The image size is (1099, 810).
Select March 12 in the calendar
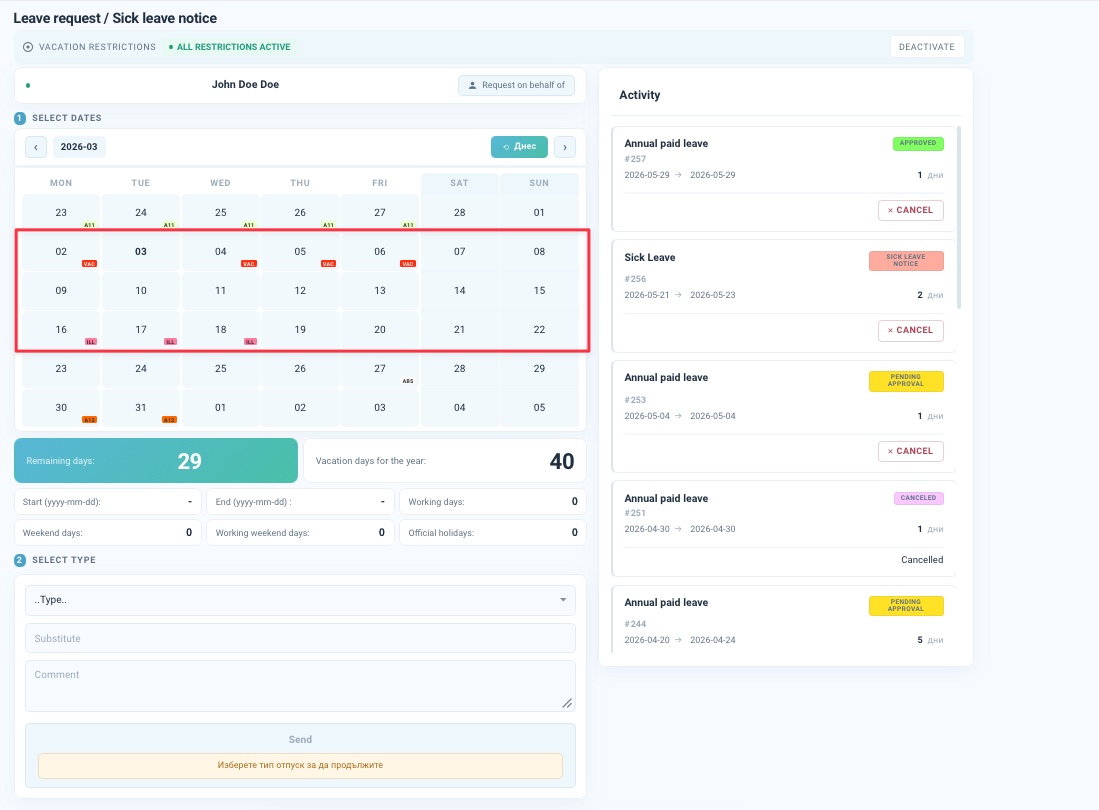click(300, 291)
